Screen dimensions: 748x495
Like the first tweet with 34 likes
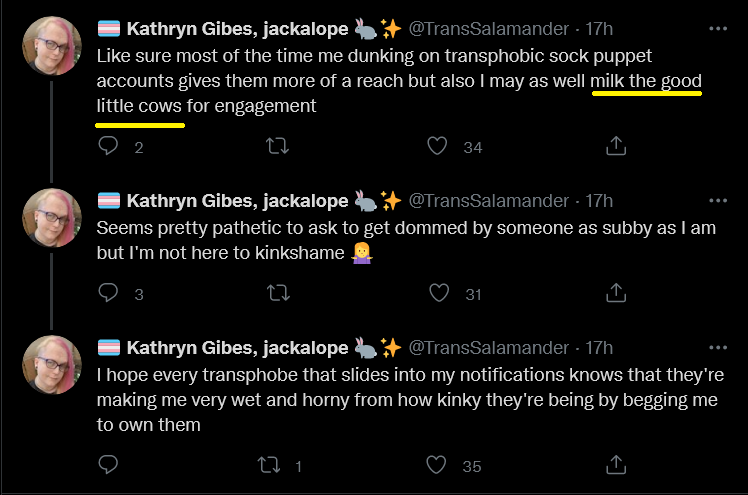[437, 146]
